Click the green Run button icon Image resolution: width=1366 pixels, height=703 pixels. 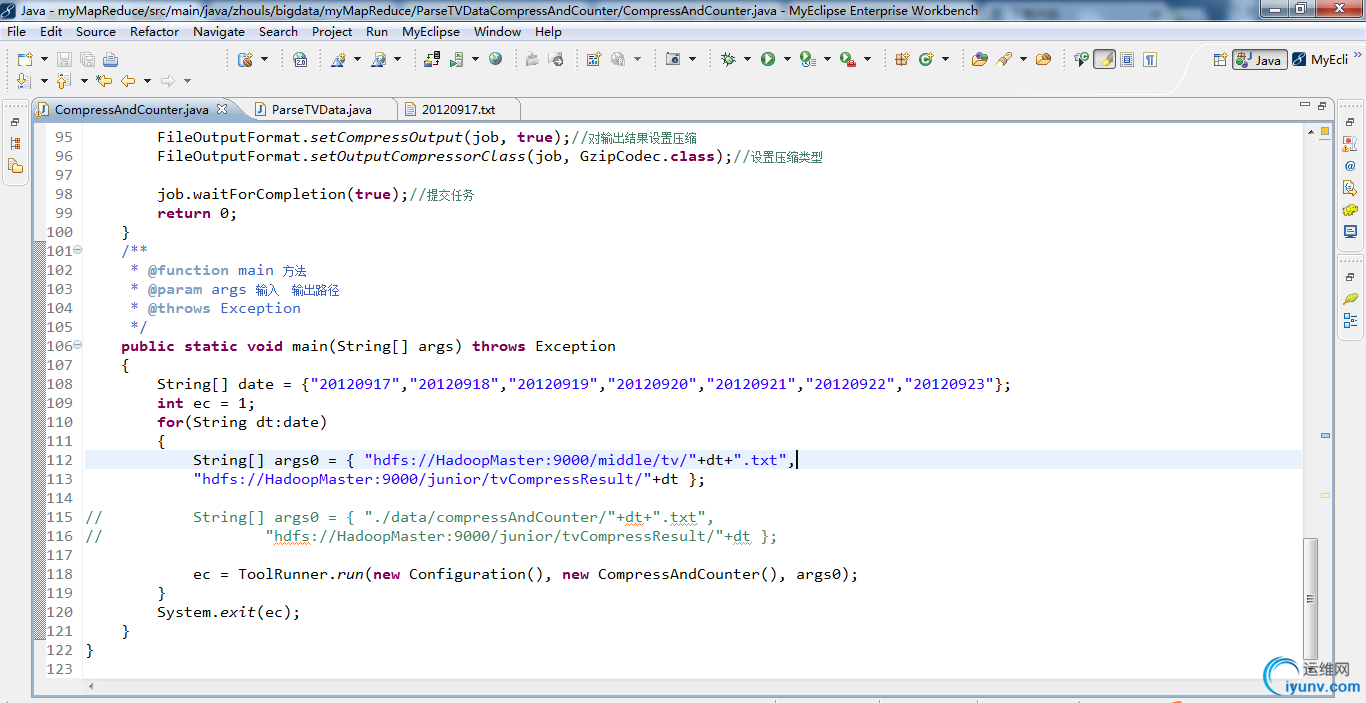[768, 59]
